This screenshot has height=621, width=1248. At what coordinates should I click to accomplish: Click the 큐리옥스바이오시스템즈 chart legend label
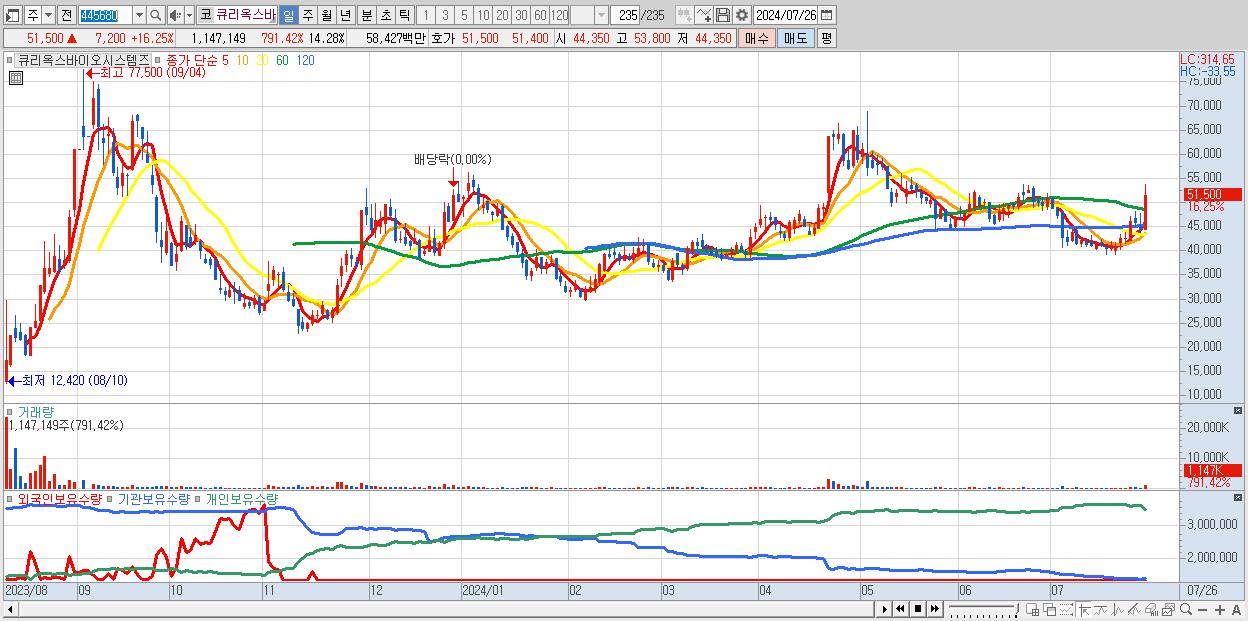point(84,60)
